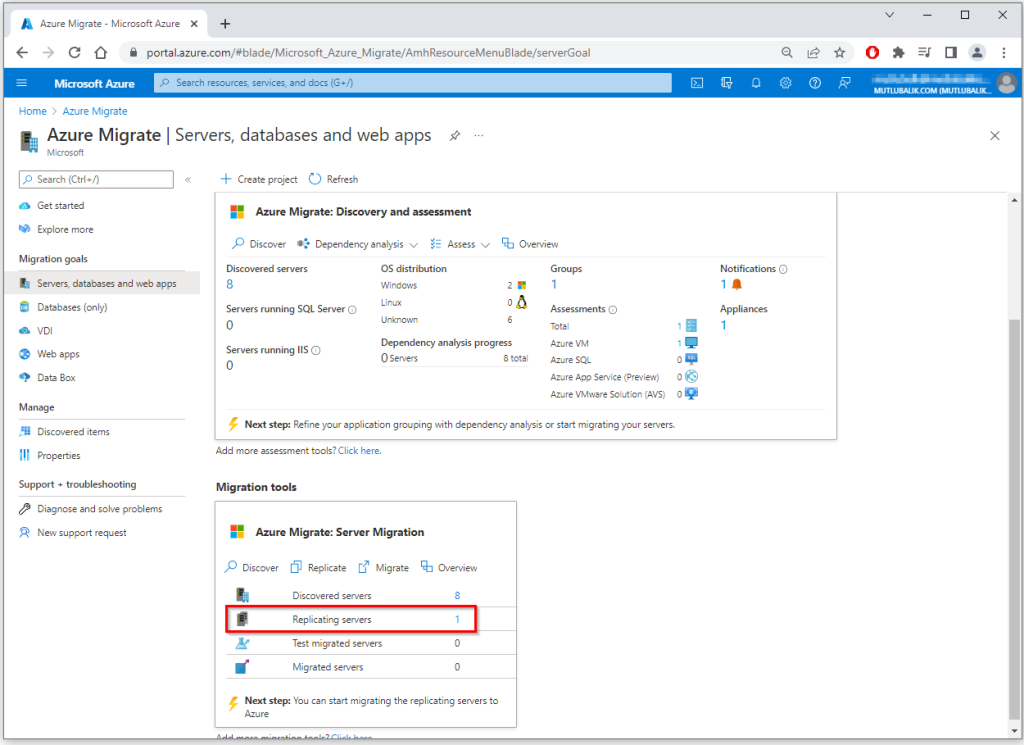This screenshot has height=745, width=1024.
Task: Close the Azure Migrate blade
Action: pyautogui.click(x=995, y=136)
